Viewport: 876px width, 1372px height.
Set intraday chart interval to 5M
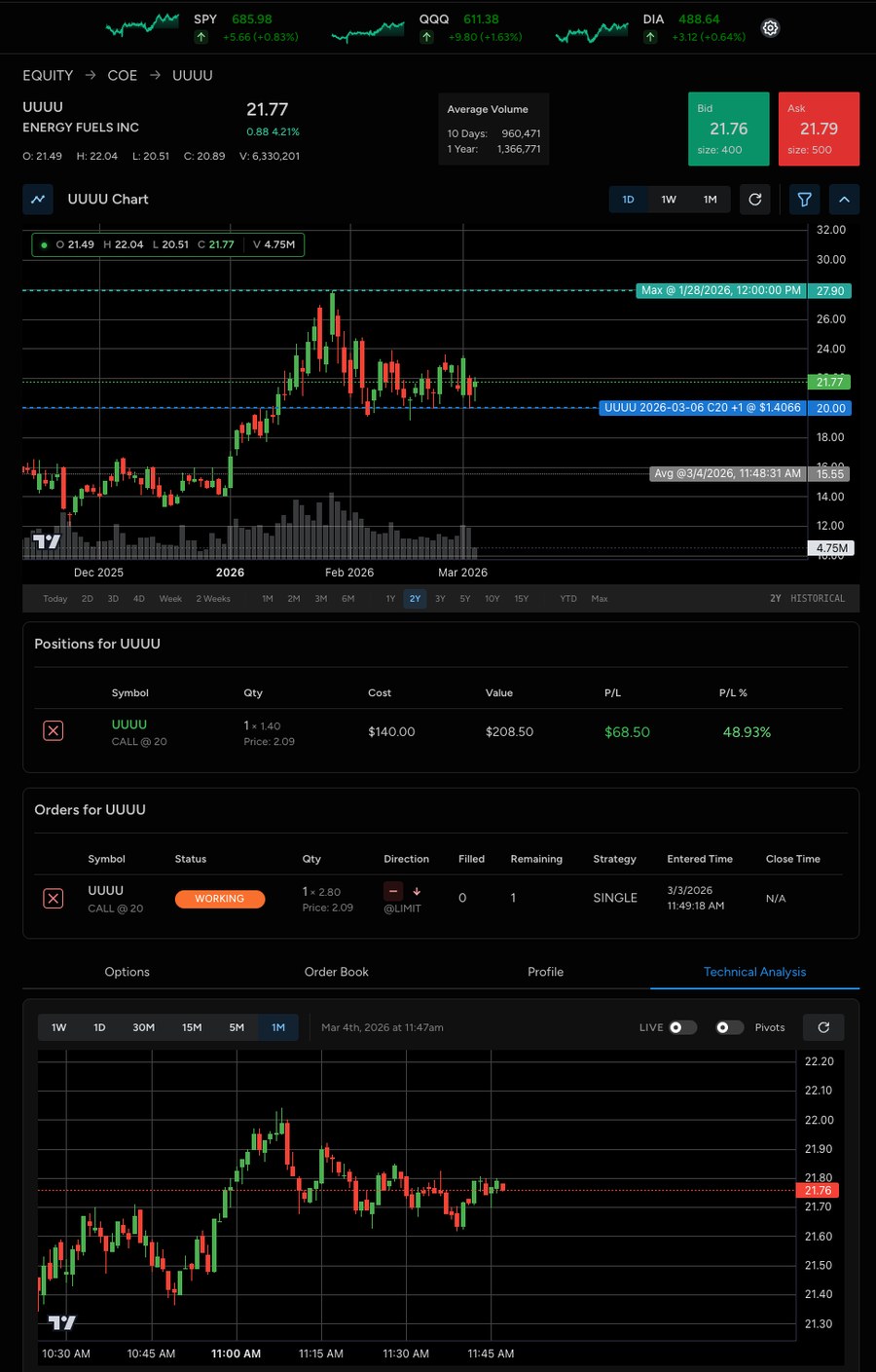tap(237, 1026)
